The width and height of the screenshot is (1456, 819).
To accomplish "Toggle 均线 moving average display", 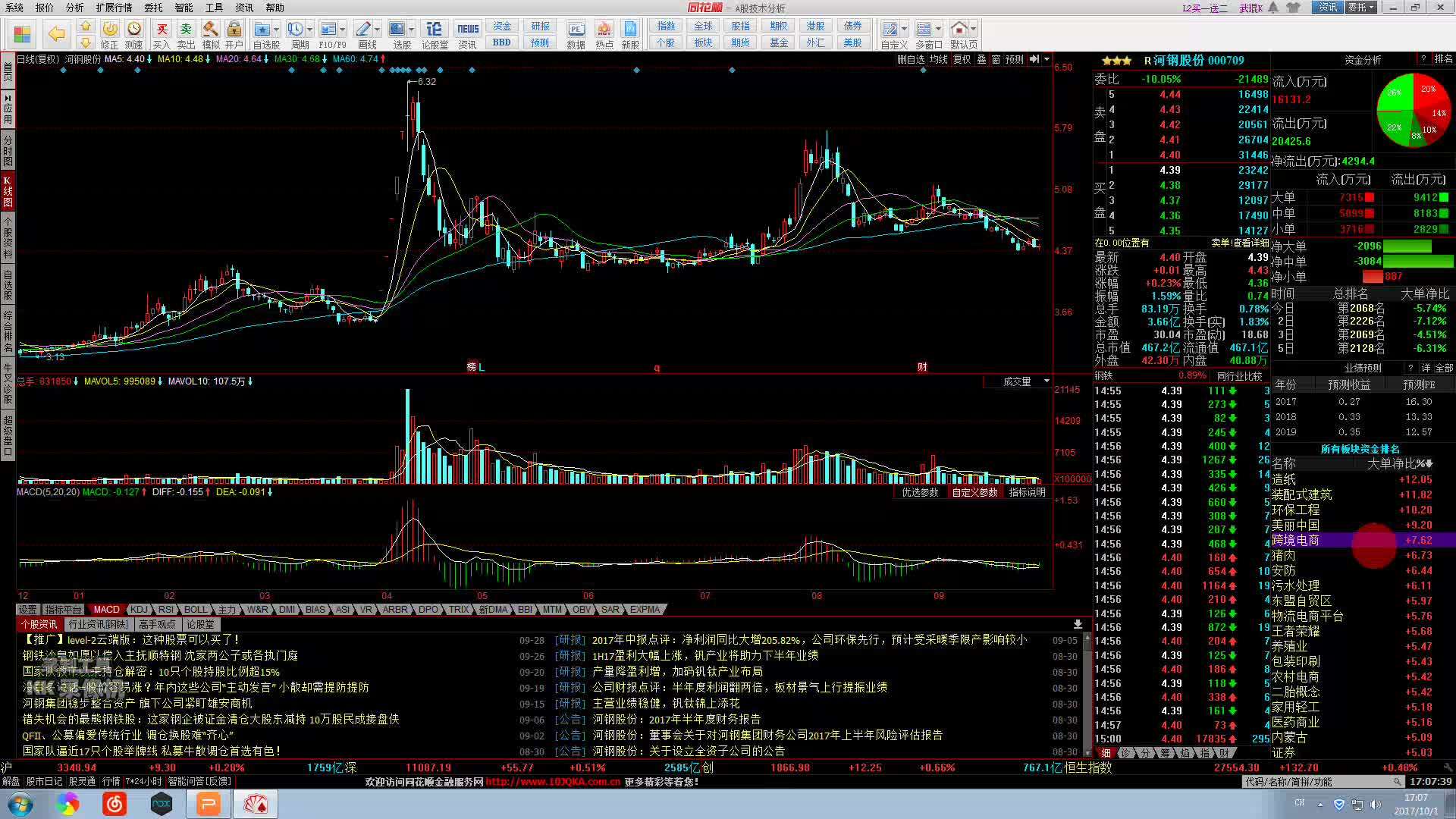I will tap(939, 59).
